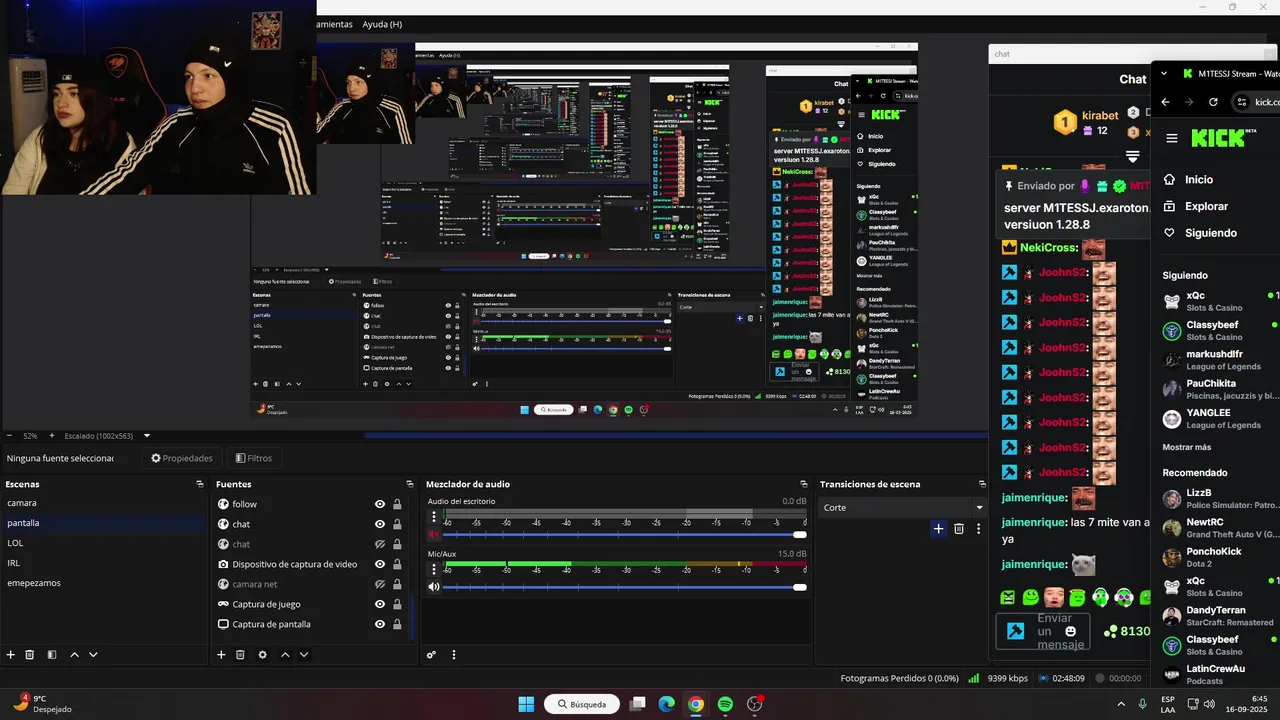Screen dimensions: 1280x720
Task: Click the Fuentes list scrollbar
Action: tap(413, 617)
